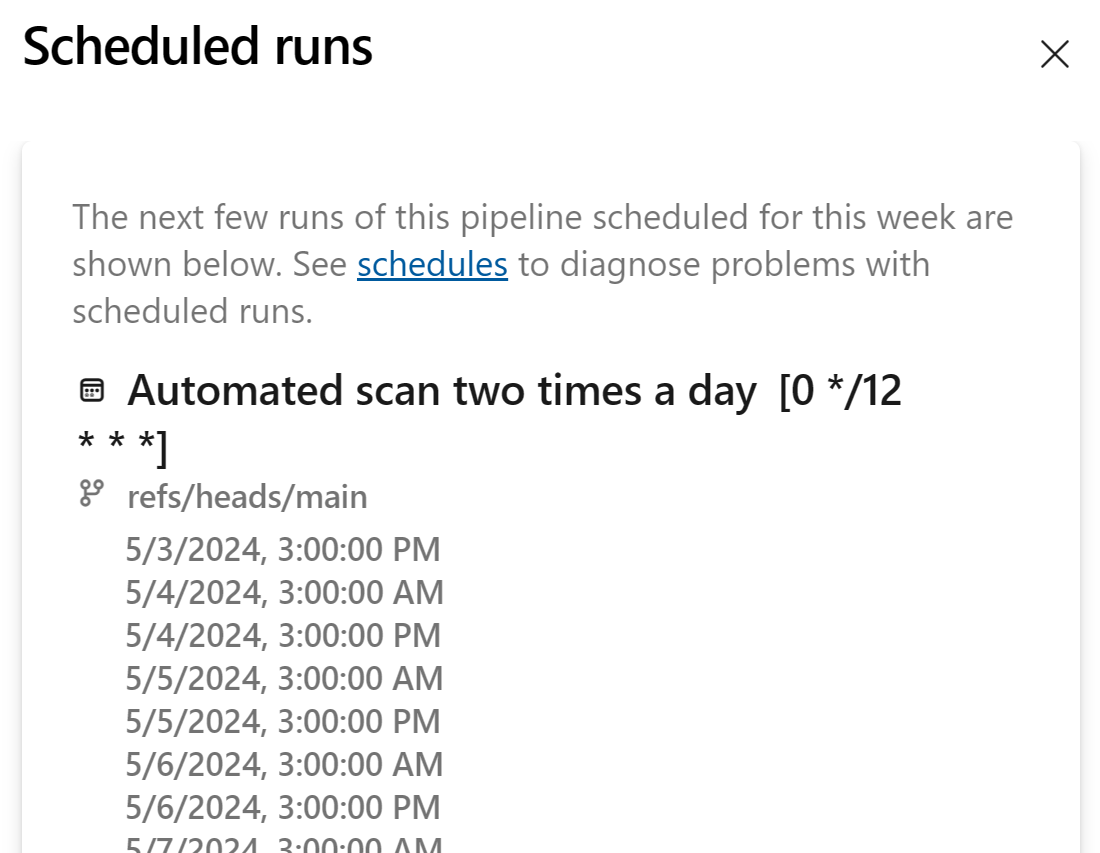Click the git branch icon
Viewport: 1100px width, 853px height.
point(92,493)
